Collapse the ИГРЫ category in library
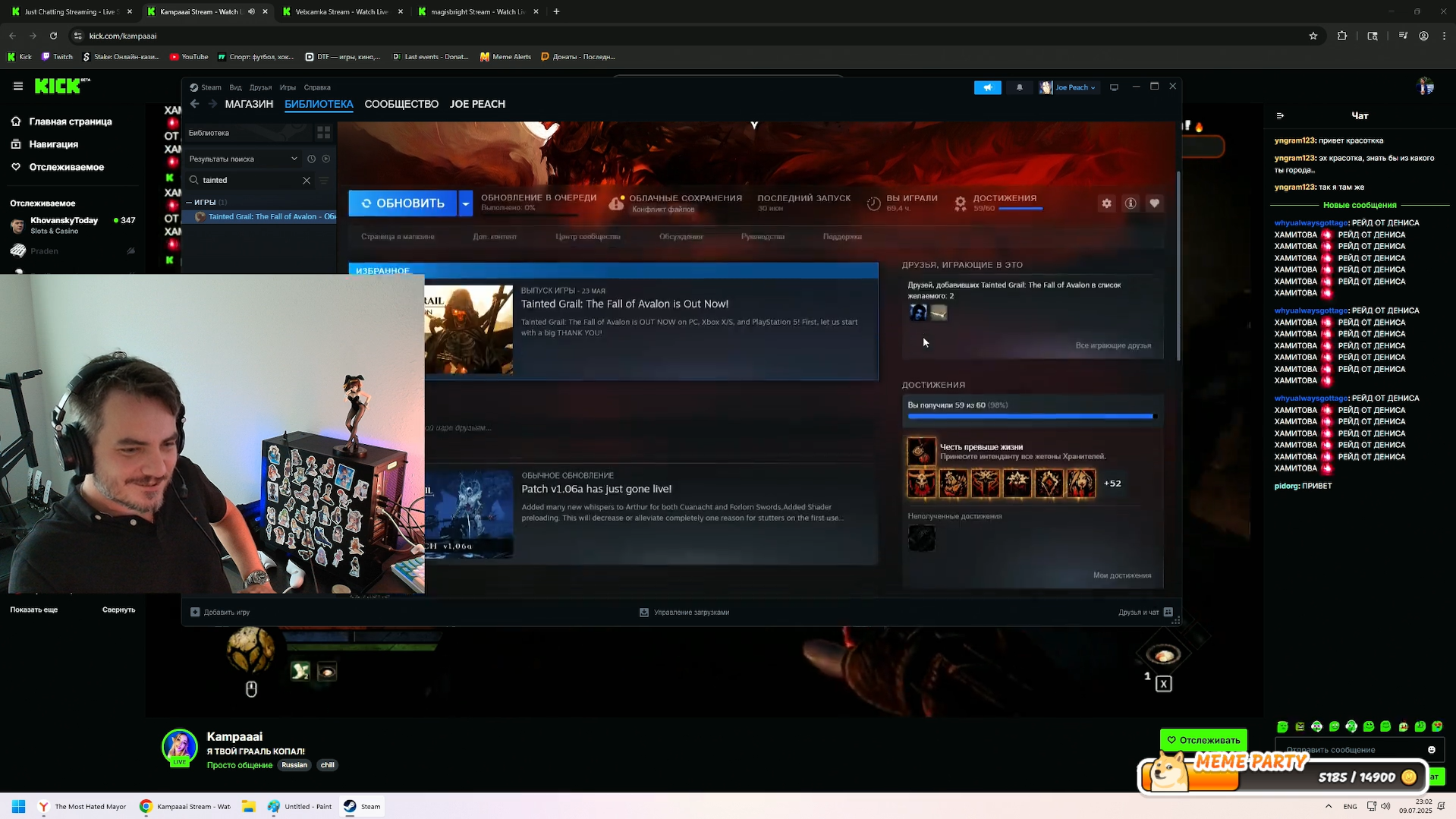 tap(189, 203)
